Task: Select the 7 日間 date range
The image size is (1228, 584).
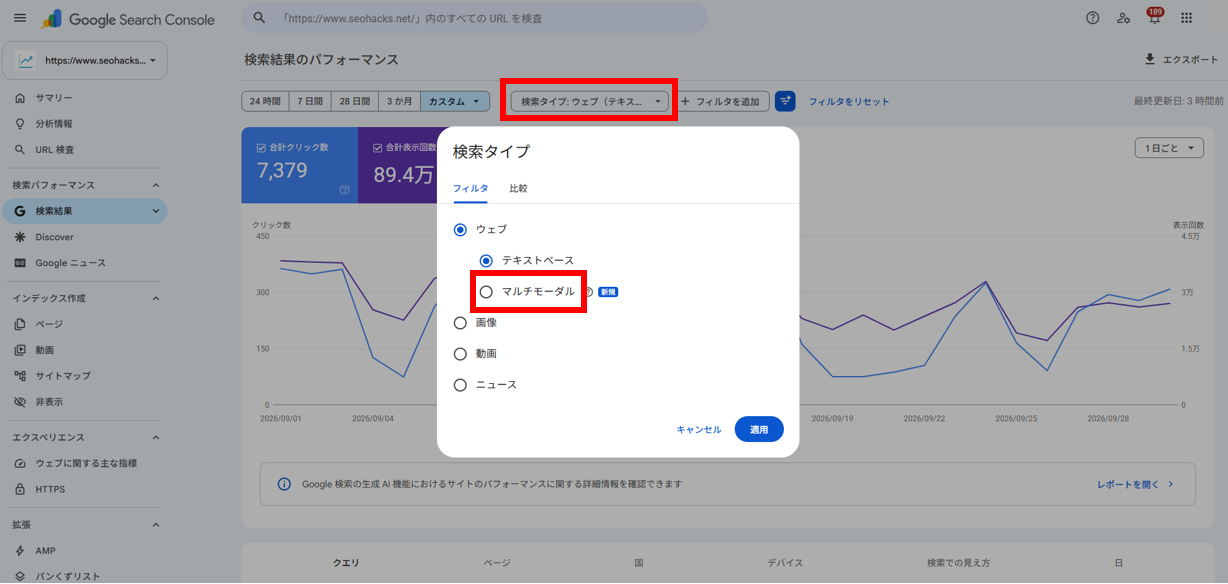Action: click(310, 101)
